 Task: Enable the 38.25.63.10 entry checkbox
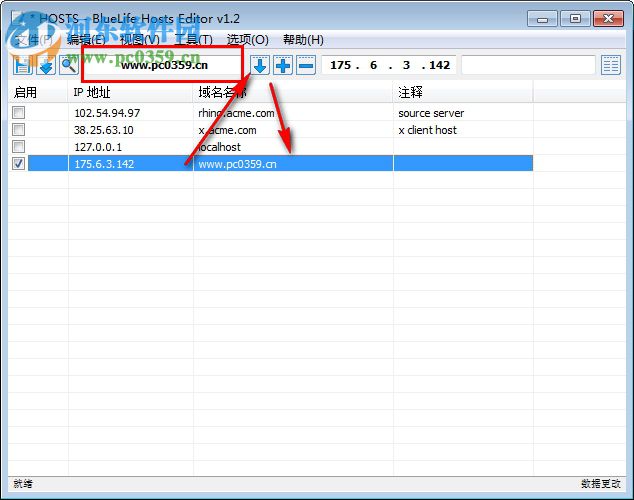[19, 130]
